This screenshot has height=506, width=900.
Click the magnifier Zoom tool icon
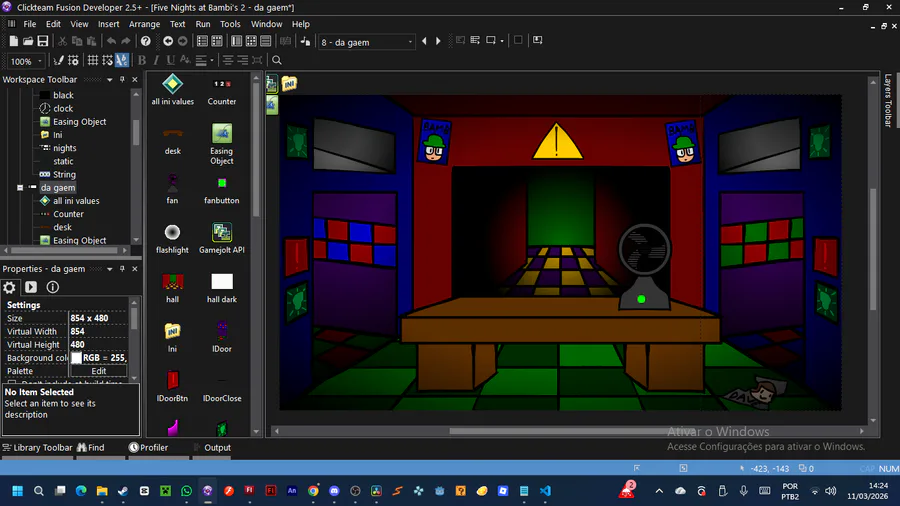[277, 60]
